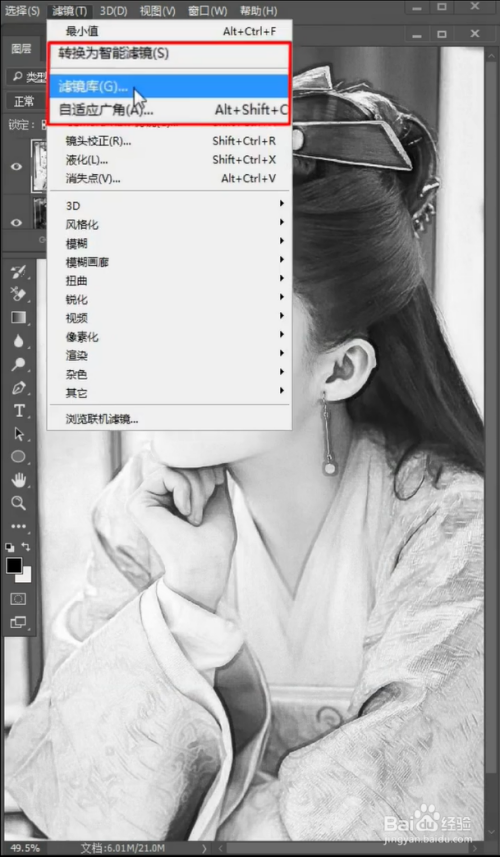Image resolution: width=500 pixels, height=857 pixels.
Task: Open the 选择(S) menu
Action: tap(22, 10)
